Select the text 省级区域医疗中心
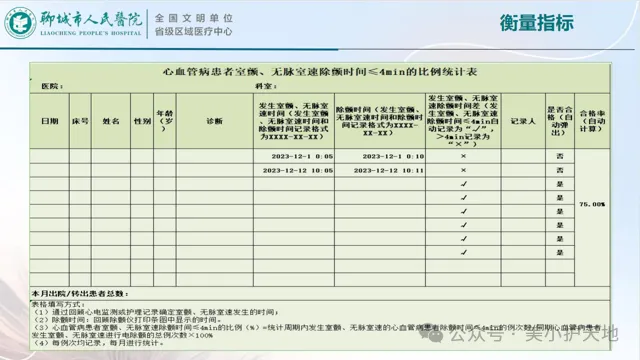 point(193,31)
